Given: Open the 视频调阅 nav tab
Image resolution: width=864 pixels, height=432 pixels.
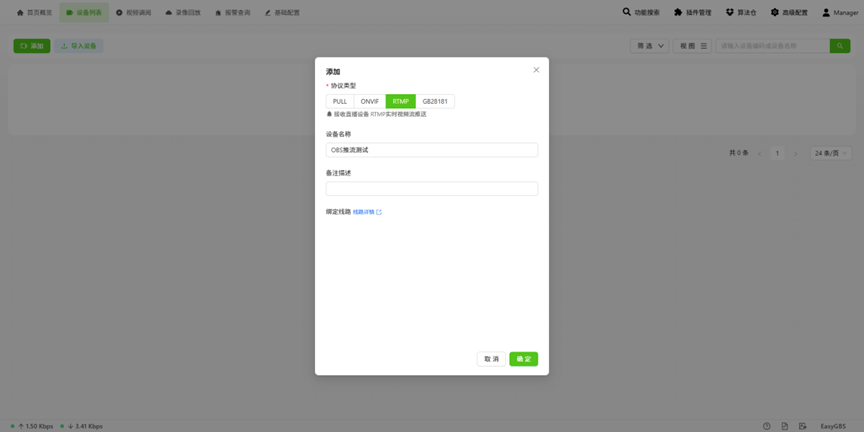Looking at the screenshot, I should [x=133, y=12].
